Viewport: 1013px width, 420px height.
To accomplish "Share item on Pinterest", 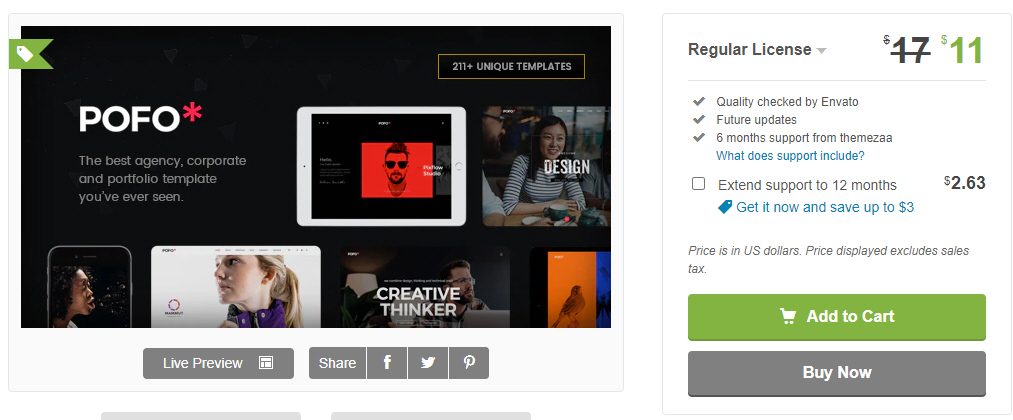I will 469,363.
